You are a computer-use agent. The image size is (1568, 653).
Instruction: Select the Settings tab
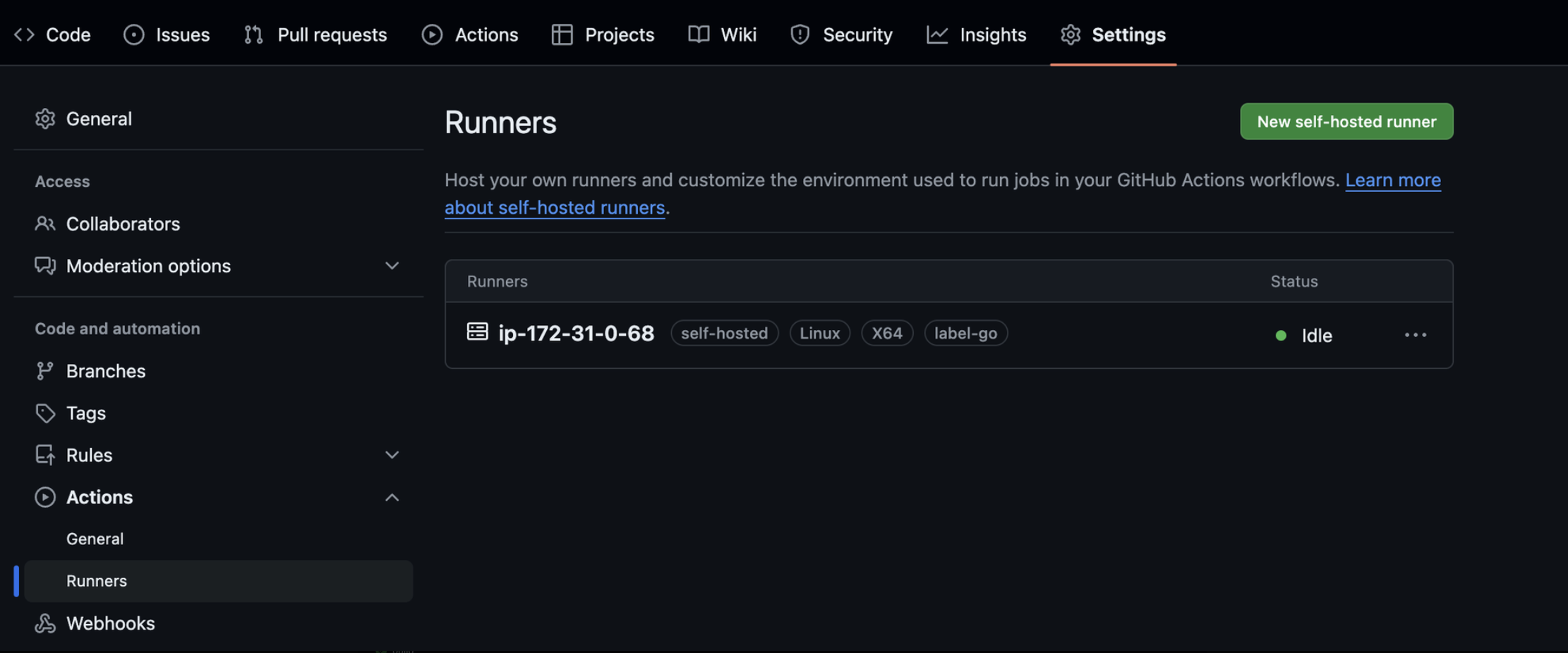click(x=1114, y=35)
